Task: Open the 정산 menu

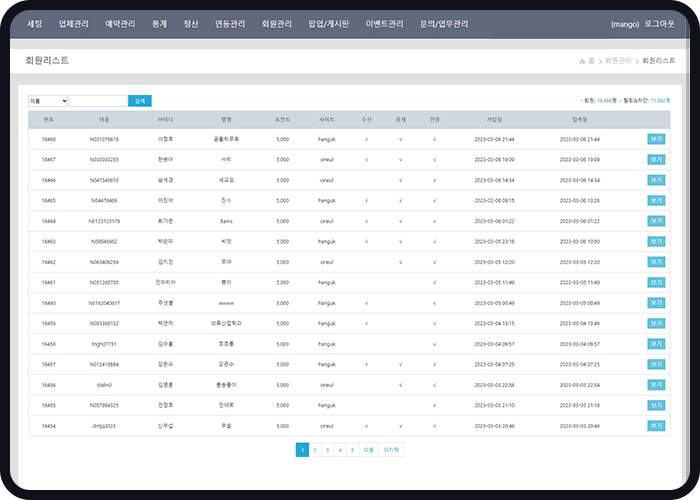Action: (x=191, y=24)
